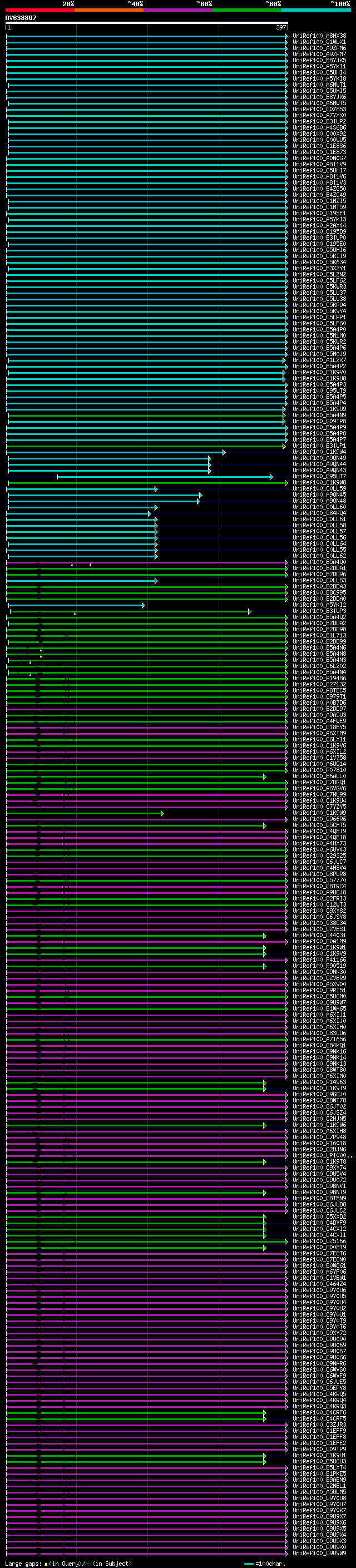The height and width of the screenshot is (1568, 356).
Task: Open hit UniRef100_B1WA65 label
Action: 319,1009
